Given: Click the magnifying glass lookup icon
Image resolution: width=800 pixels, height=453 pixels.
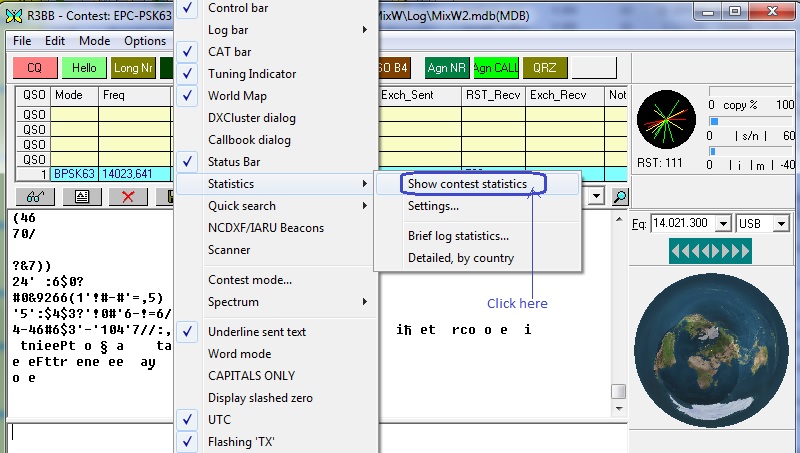Looking at the screenshot, I should 620,197.
